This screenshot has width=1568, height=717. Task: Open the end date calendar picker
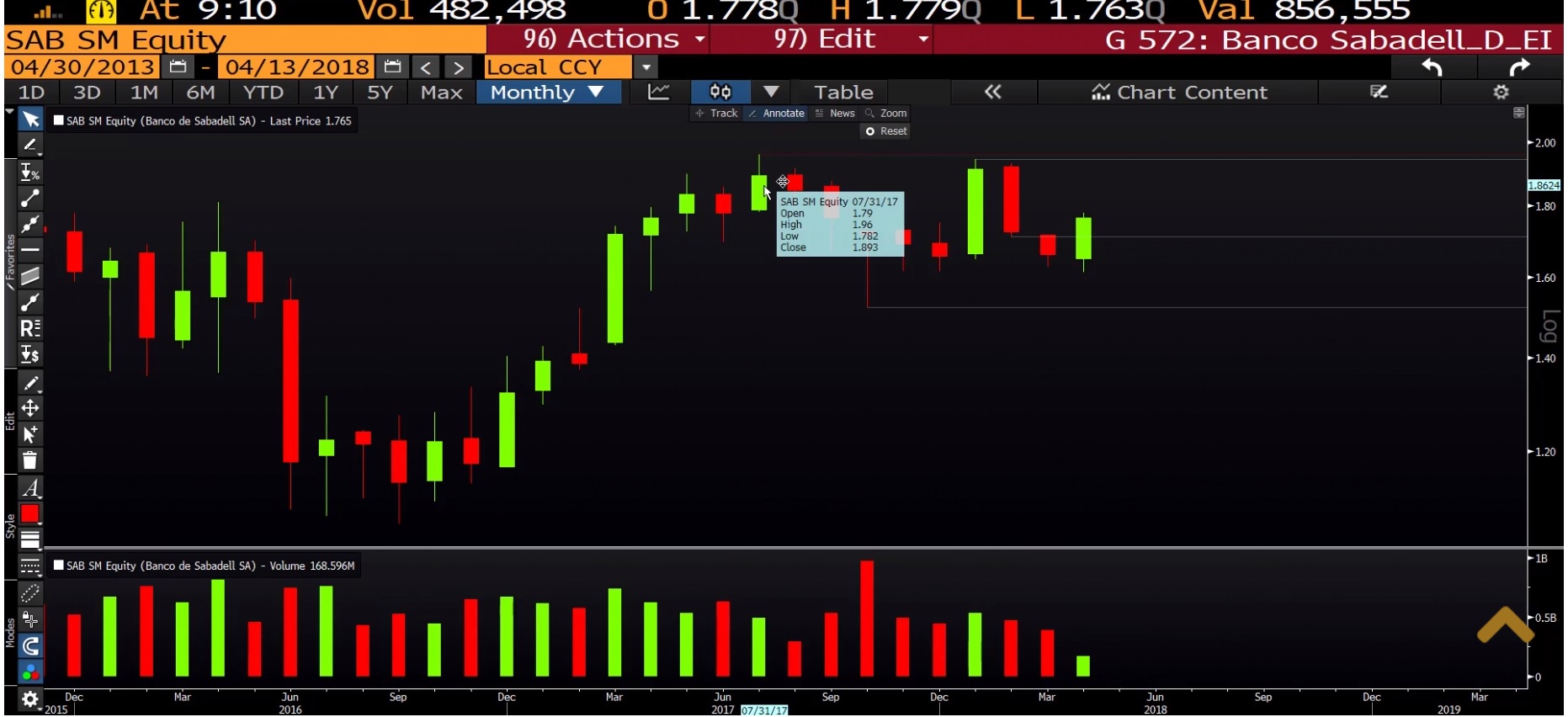pyautogui.click(x=392, y=66)
